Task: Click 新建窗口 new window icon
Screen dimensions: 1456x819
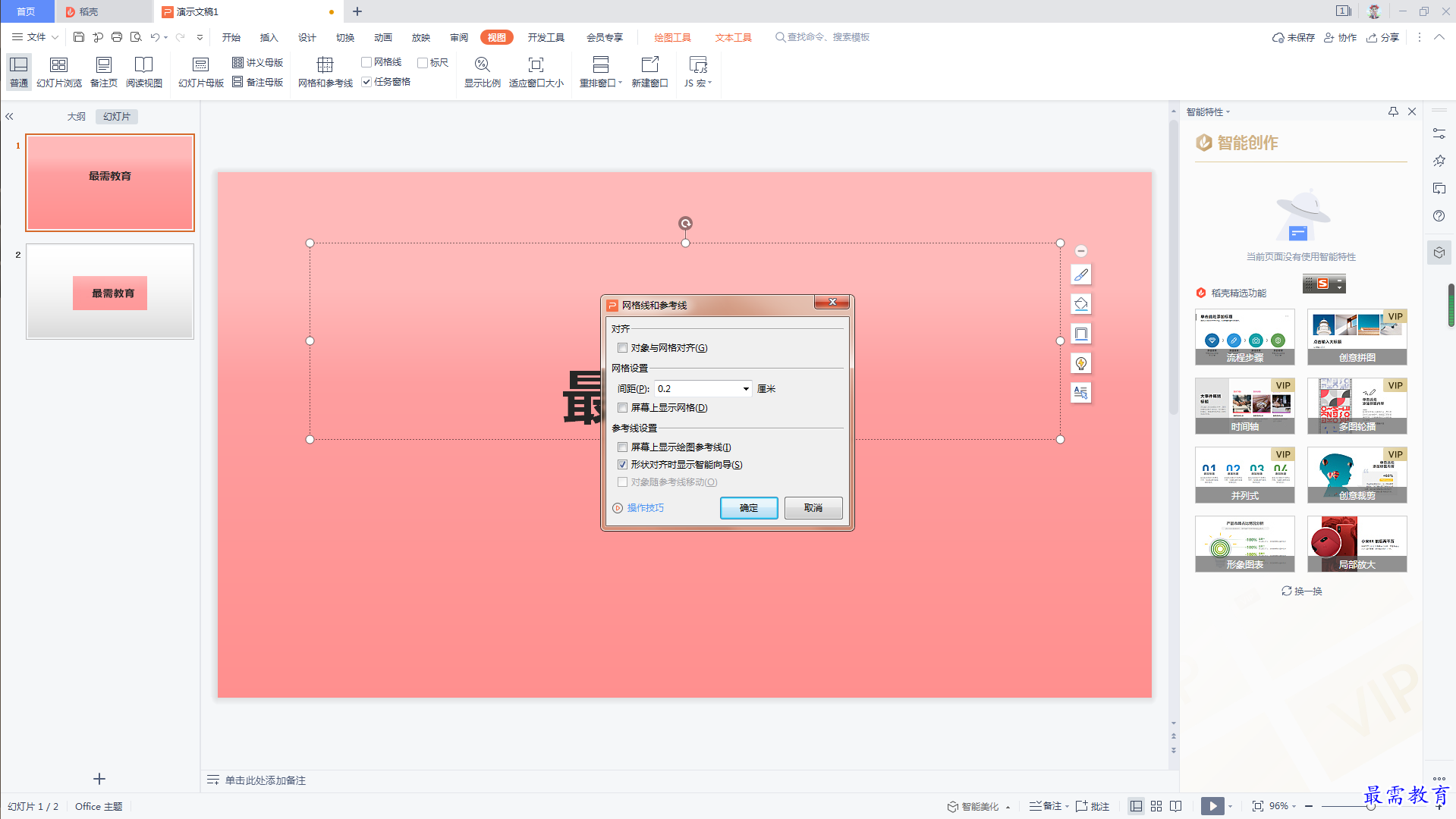Action: 649,64
